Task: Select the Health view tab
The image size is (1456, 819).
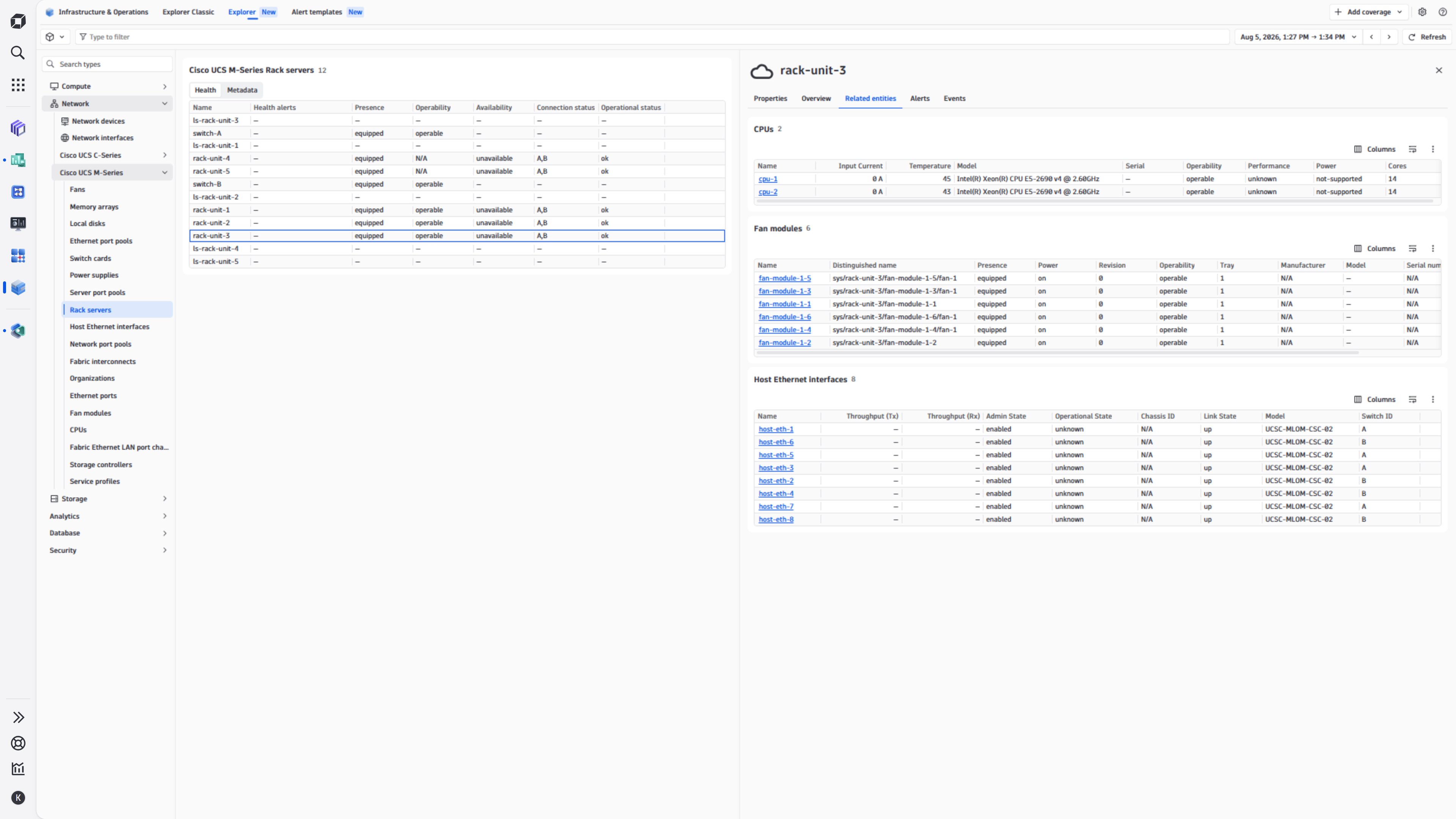Action: [205, 90]
